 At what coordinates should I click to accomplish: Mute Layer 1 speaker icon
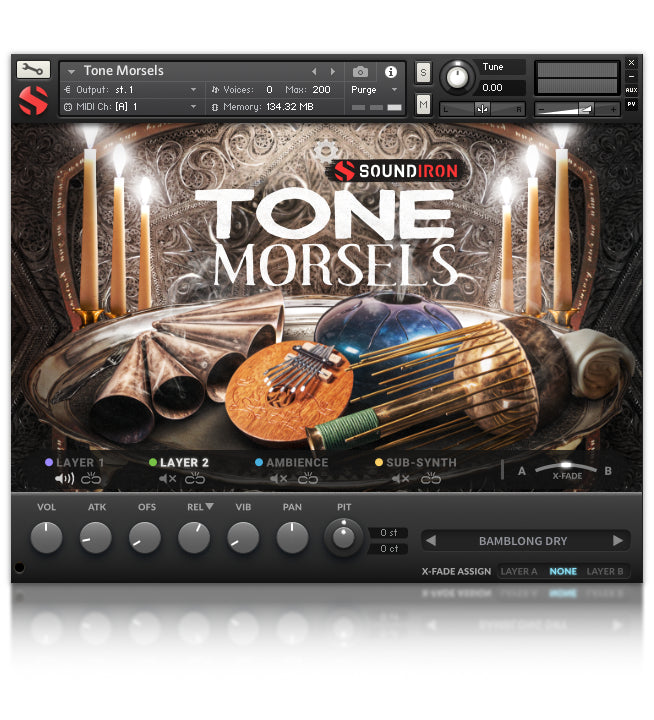click(65, 479)
